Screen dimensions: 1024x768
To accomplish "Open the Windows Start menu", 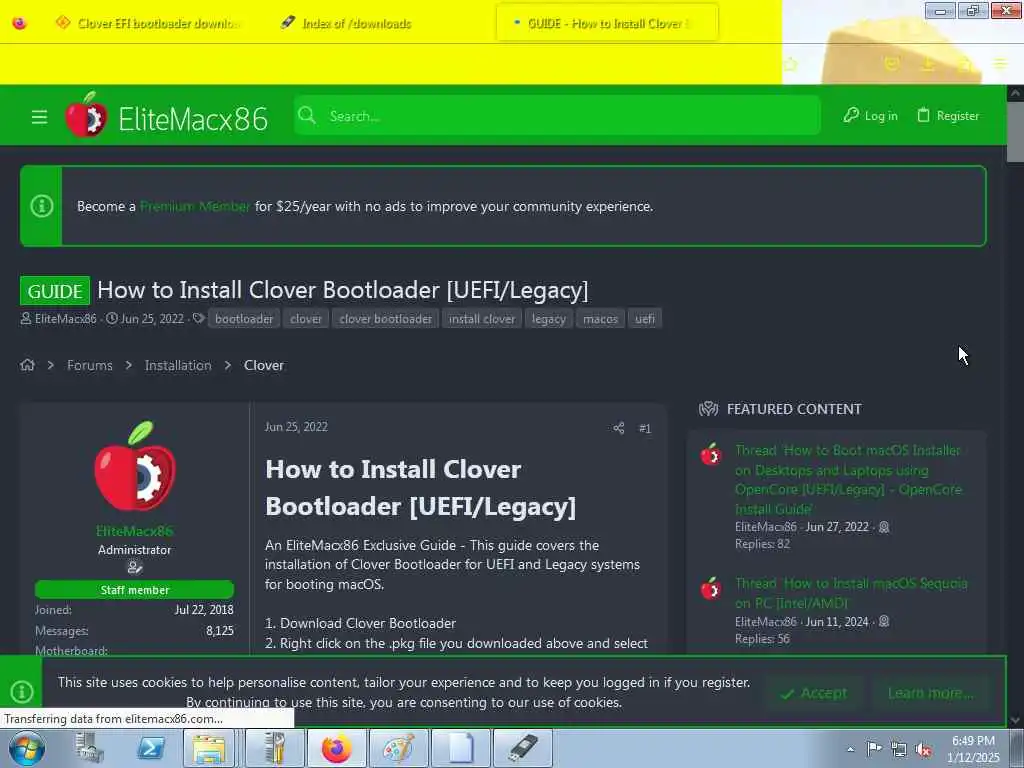I will click(27, 748).
